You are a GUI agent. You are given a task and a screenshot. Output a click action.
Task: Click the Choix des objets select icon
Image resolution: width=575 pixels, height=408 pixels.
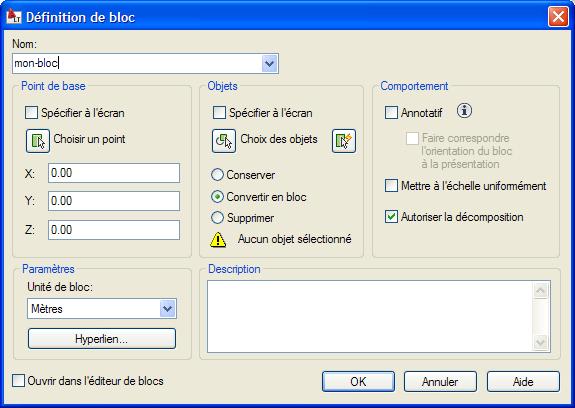(x=224, y=141)
